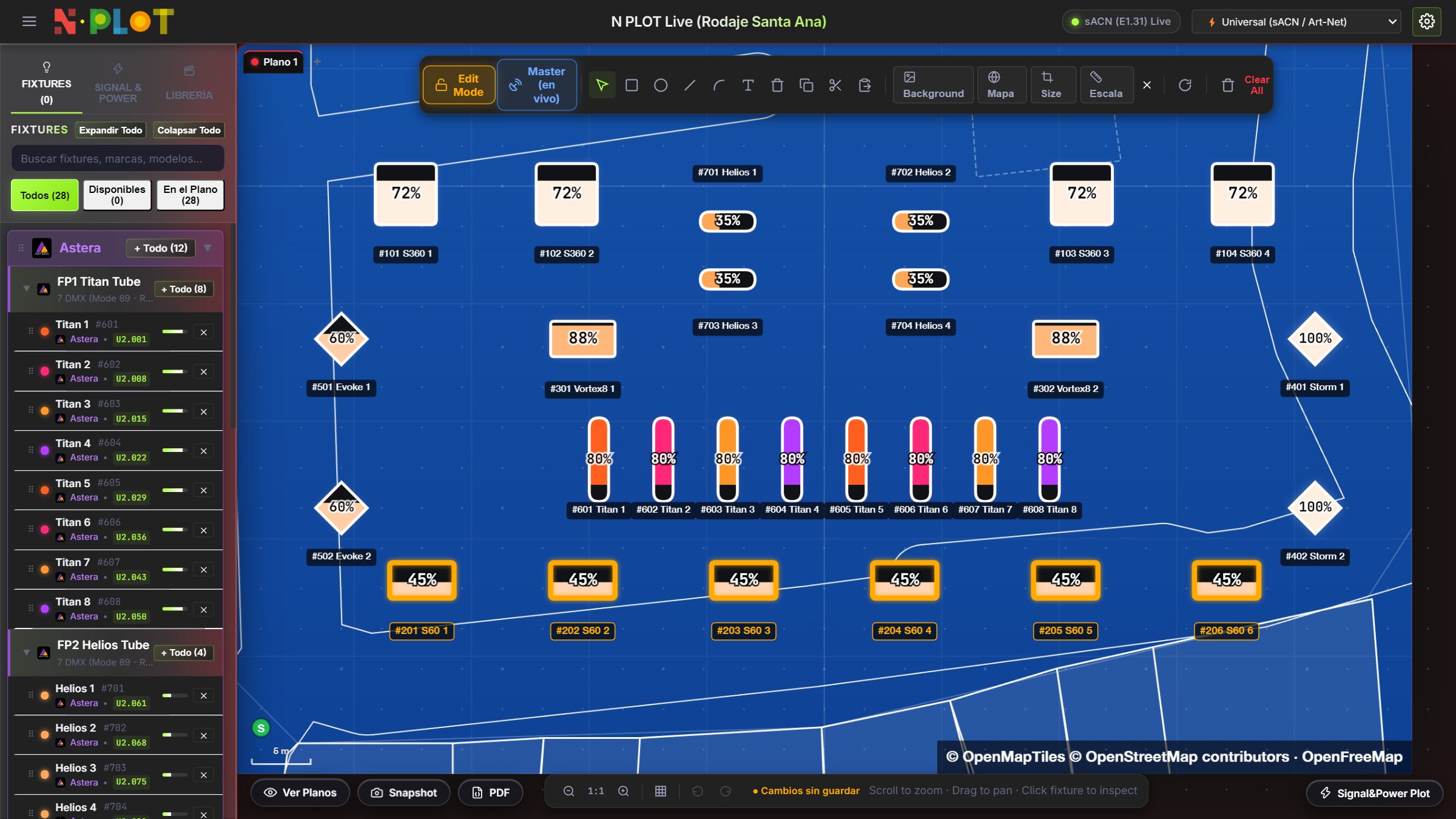
Task: Filter fixtures by En el Plano (28)
Action: point(190,195)
